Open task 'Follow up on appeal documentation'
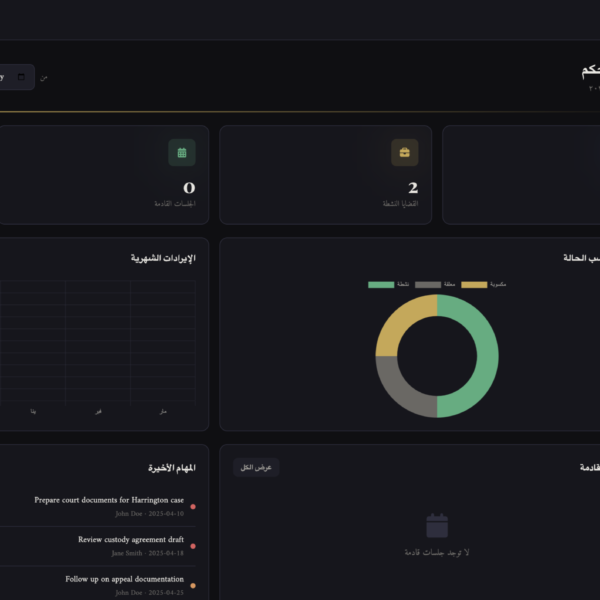600x600 pixels. pos(125,579)
